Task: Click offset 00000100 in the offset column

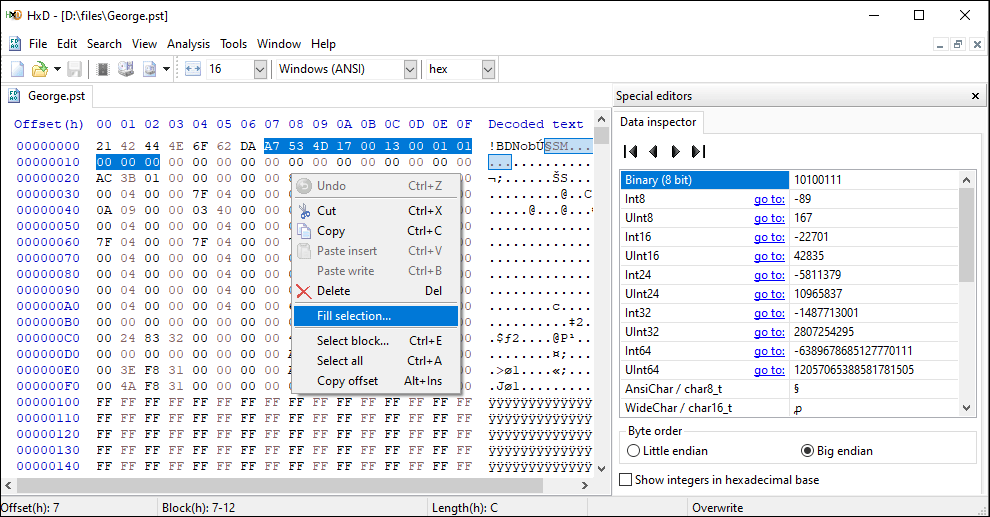Action: click(48, 402)
